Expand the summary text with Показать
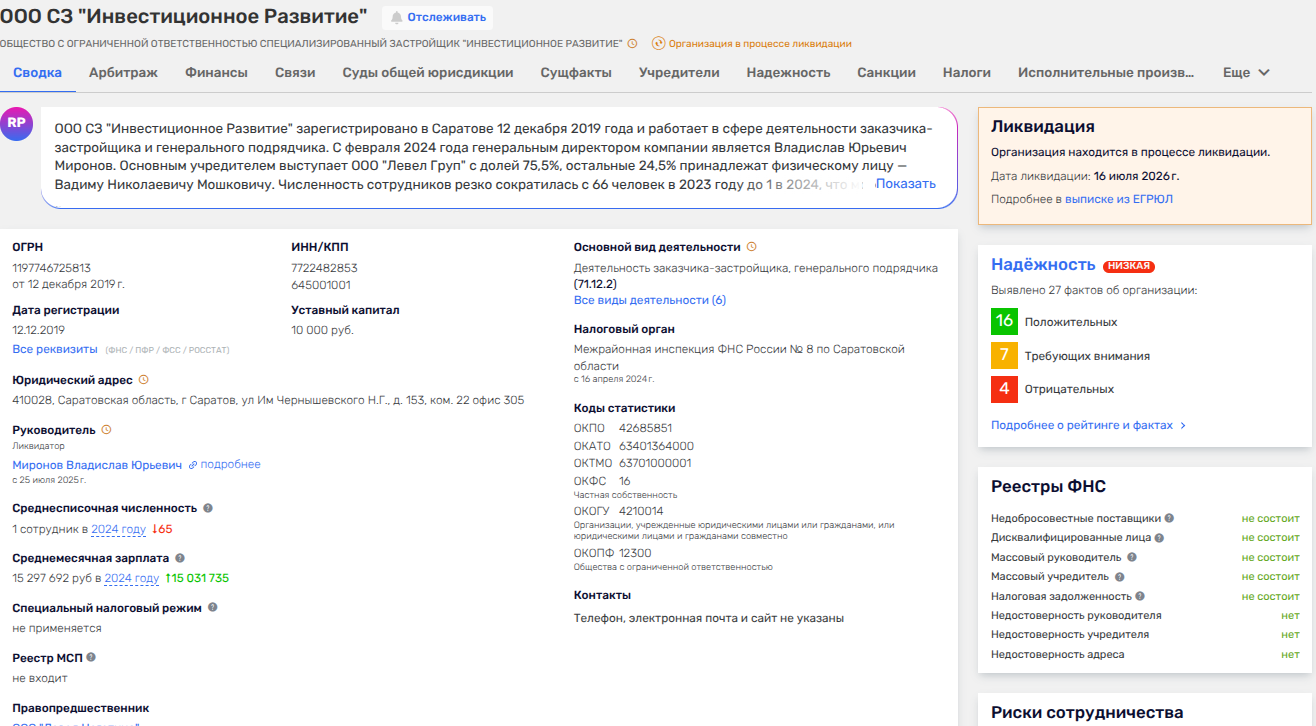This screenshot has height=726, width=1316. click(906, 184)
